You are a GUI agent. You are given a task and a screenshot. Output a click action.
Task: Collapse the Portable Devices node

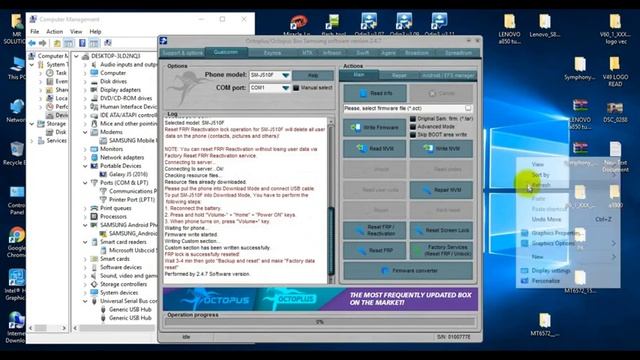tap(85, 166)
